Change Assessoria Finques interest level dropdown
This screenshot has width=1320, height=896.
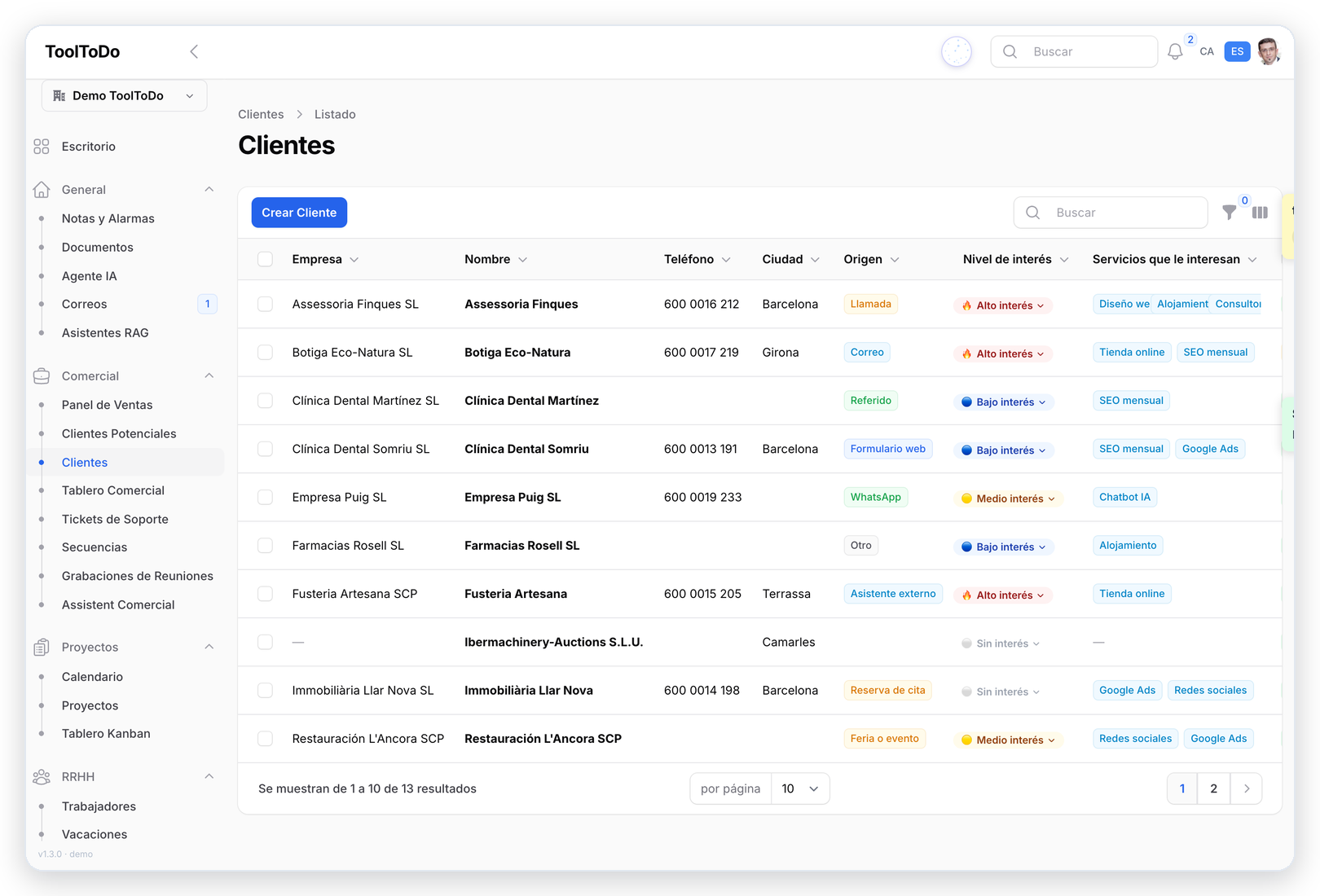click(x=1003, y=305)
